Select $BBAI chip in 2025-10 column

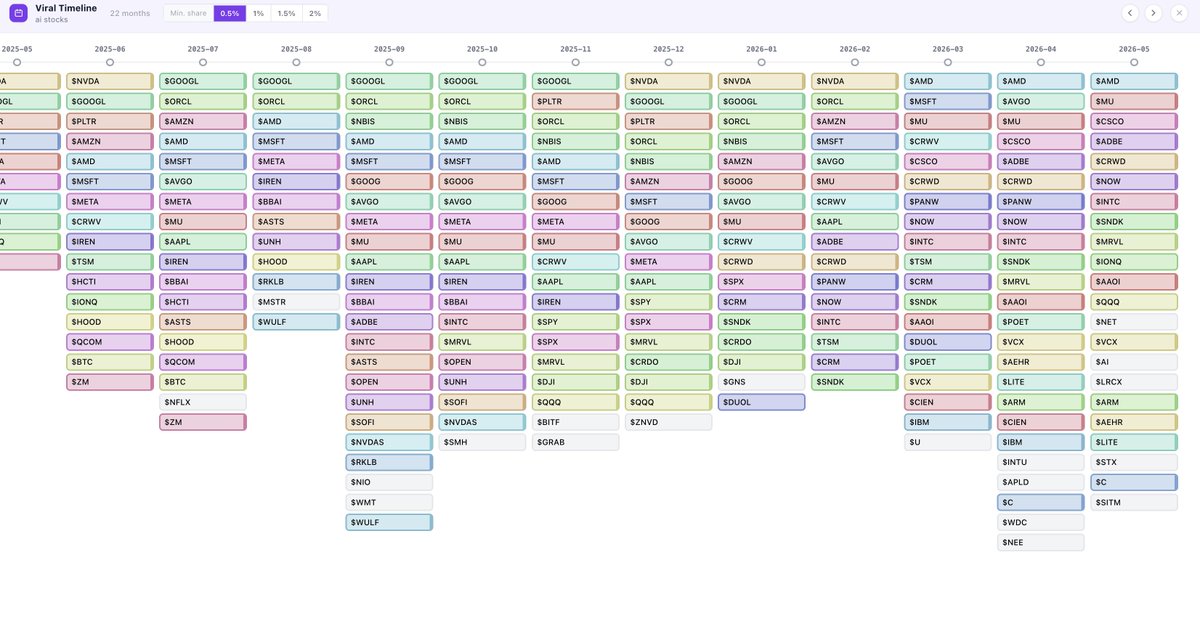[x=482, y=302]
